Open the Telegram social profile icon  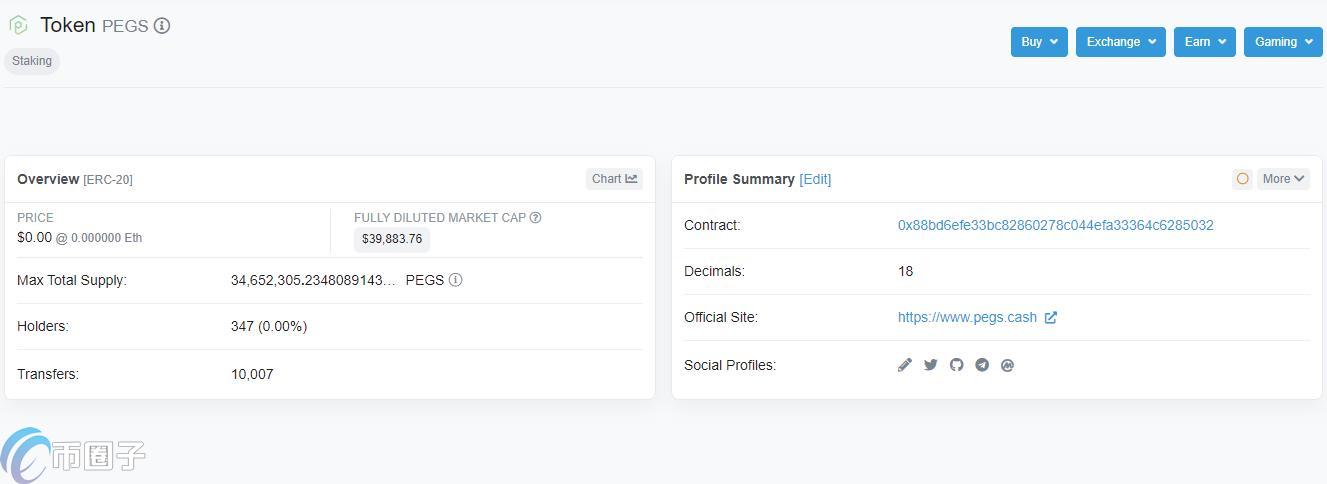point(982,365)
